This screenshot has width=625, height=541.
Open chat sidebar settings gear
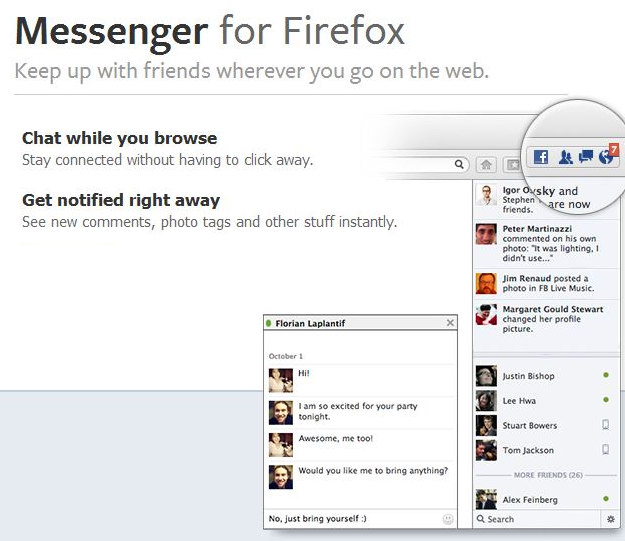(x=611, y=519)
